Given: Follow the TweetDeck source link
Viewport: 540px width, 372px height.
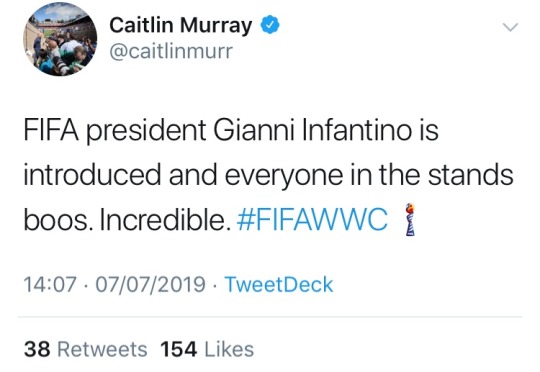Looking at the screenshot, I should tap(279, 285).
